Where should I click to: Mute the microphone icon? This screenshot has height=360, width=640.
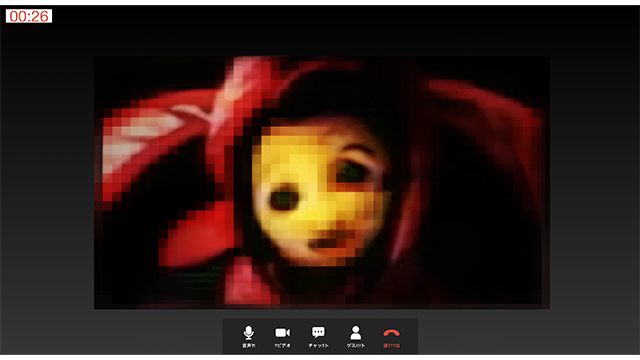(x=249, y=333)
